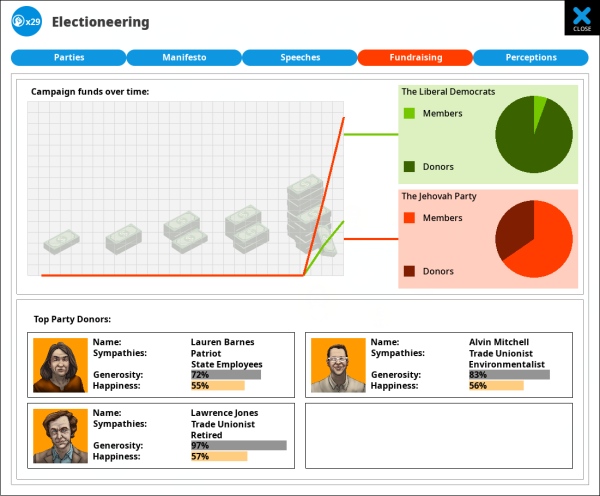Click the Fundraising tab
The width and height of the screenshot is (600, 496).
click(415, 58)
